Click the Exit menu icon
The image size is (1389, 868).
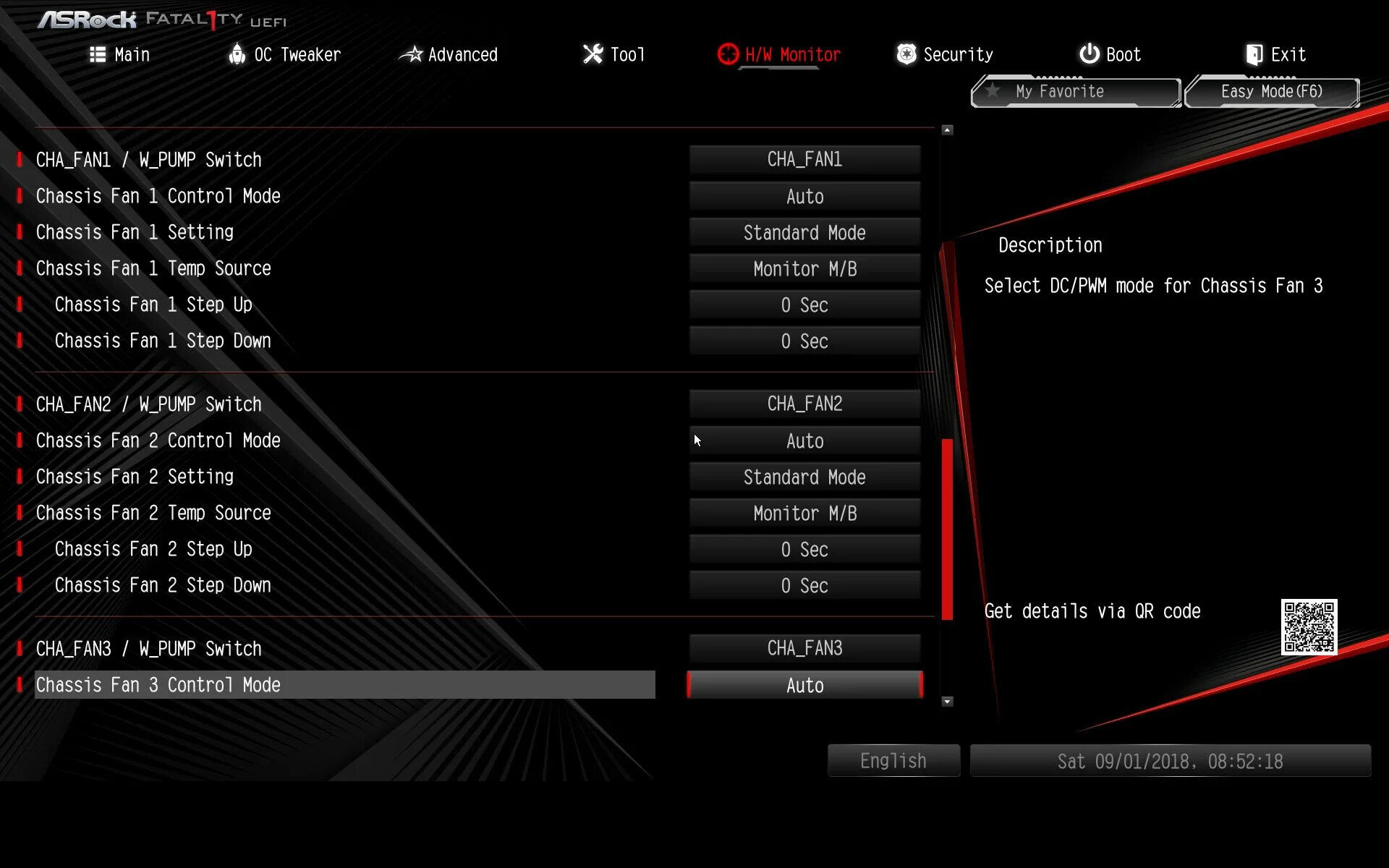coord(1252,55)
